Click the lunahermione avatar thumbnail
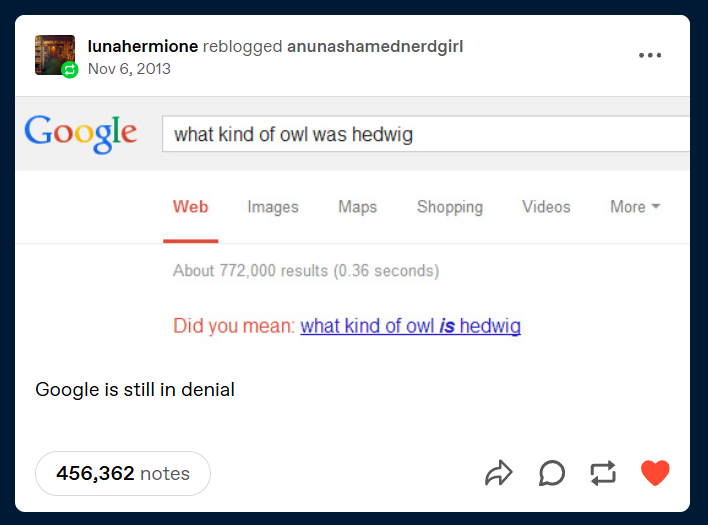This screenshot has width=708, height=525. click(x=52, y=52)
